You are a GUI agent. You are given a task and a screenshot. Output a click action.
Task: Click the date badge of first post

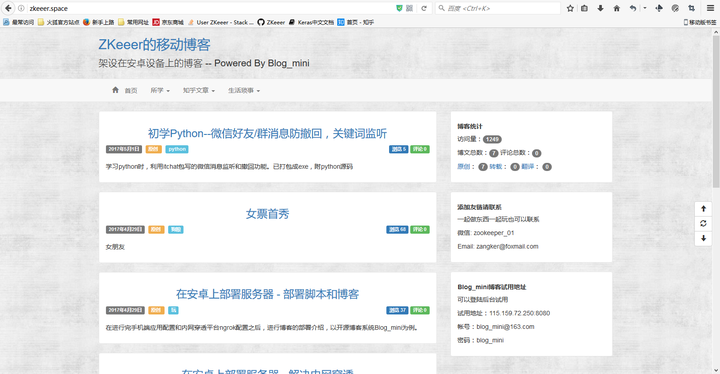point(124,149)
